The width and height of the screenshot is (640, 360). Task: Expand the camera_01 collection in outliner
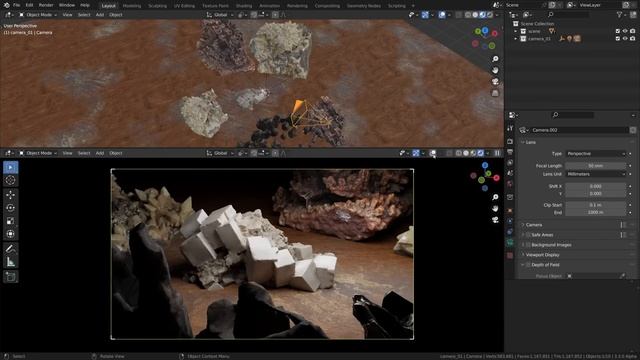click(516, 39)
